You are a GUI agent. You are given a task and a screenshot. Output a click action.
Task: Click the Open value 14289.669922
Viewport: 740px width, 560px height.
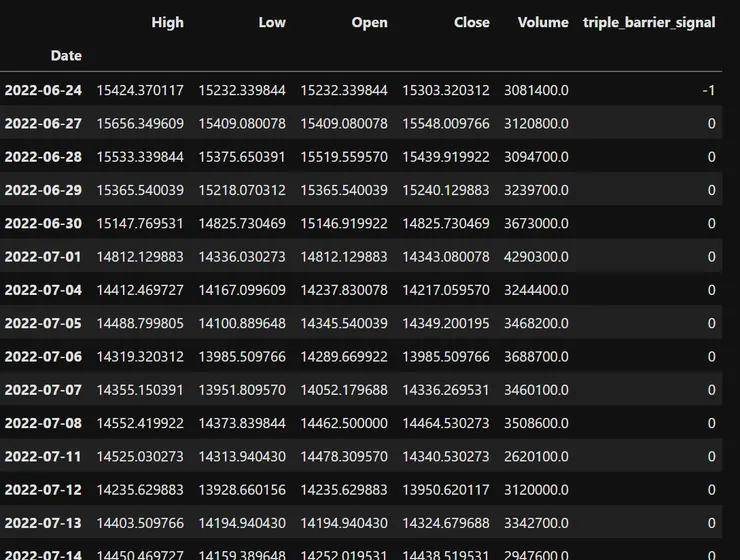tap(344, 357)
